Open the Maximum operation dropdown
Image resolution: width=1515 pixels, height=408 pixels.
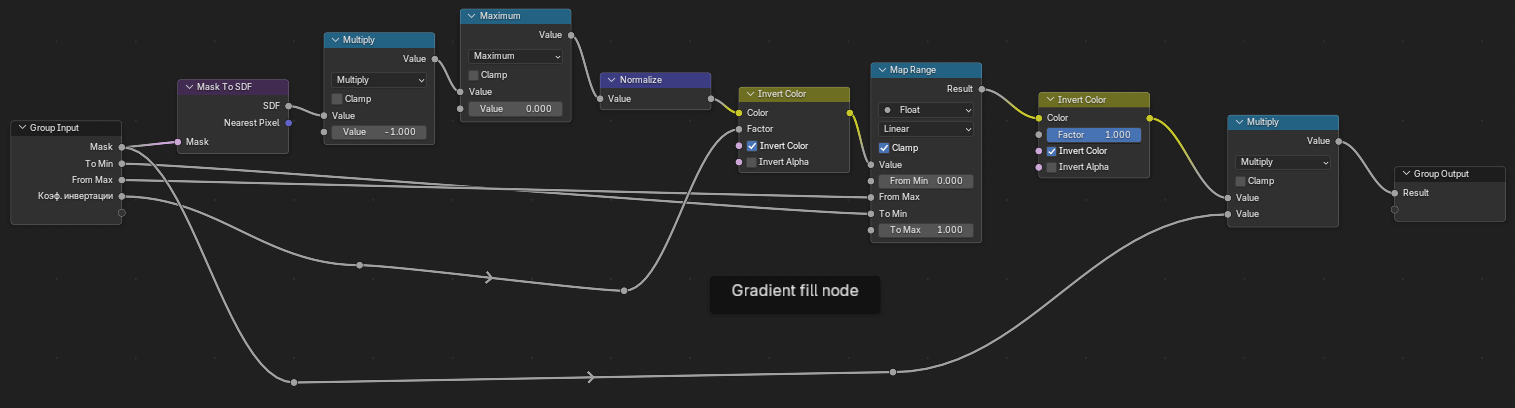click(515, 56)
